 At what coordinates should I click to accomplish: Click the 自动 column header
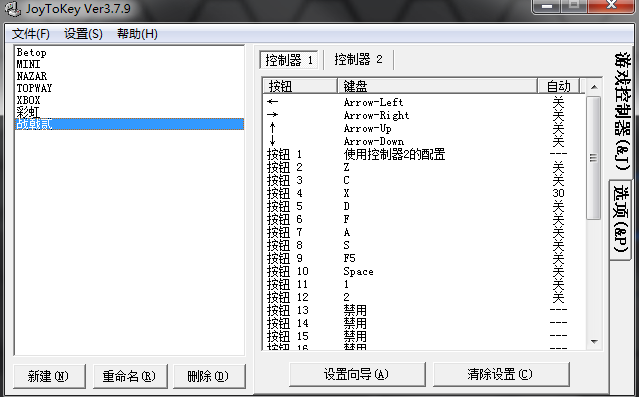tap(559, 86)
